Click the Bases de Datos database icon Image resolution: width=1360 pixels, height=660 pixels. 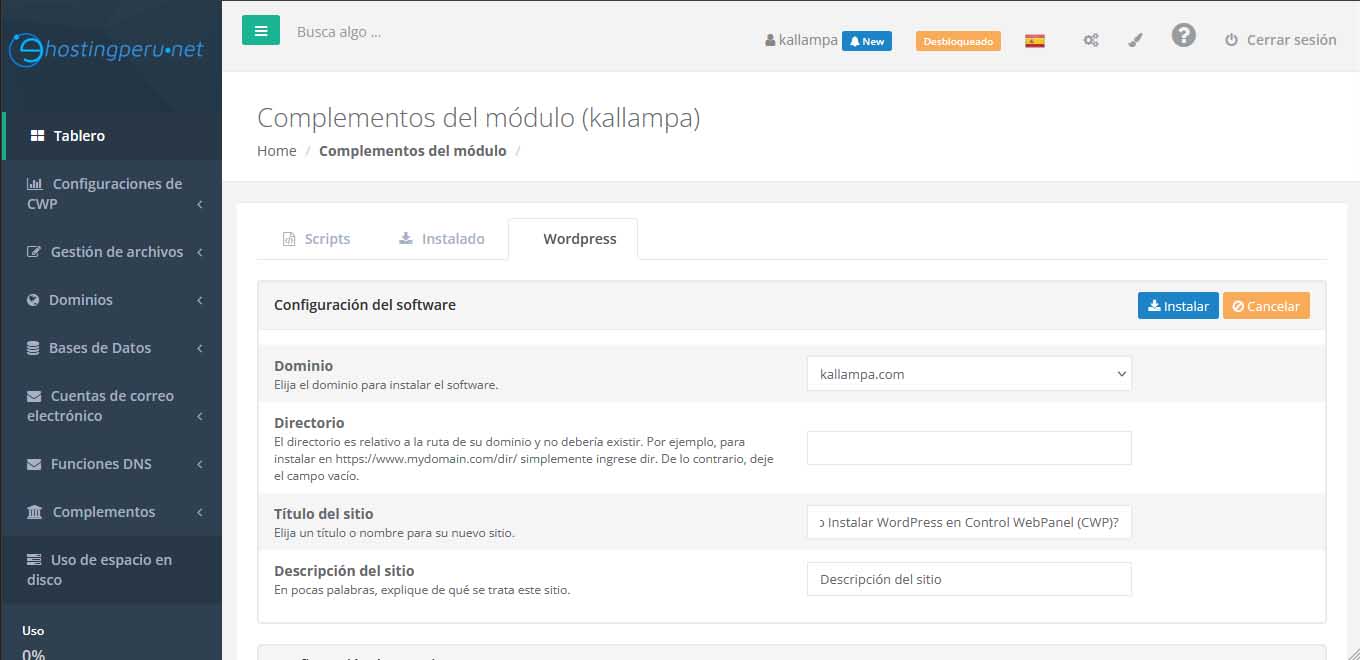pos(33,348)
